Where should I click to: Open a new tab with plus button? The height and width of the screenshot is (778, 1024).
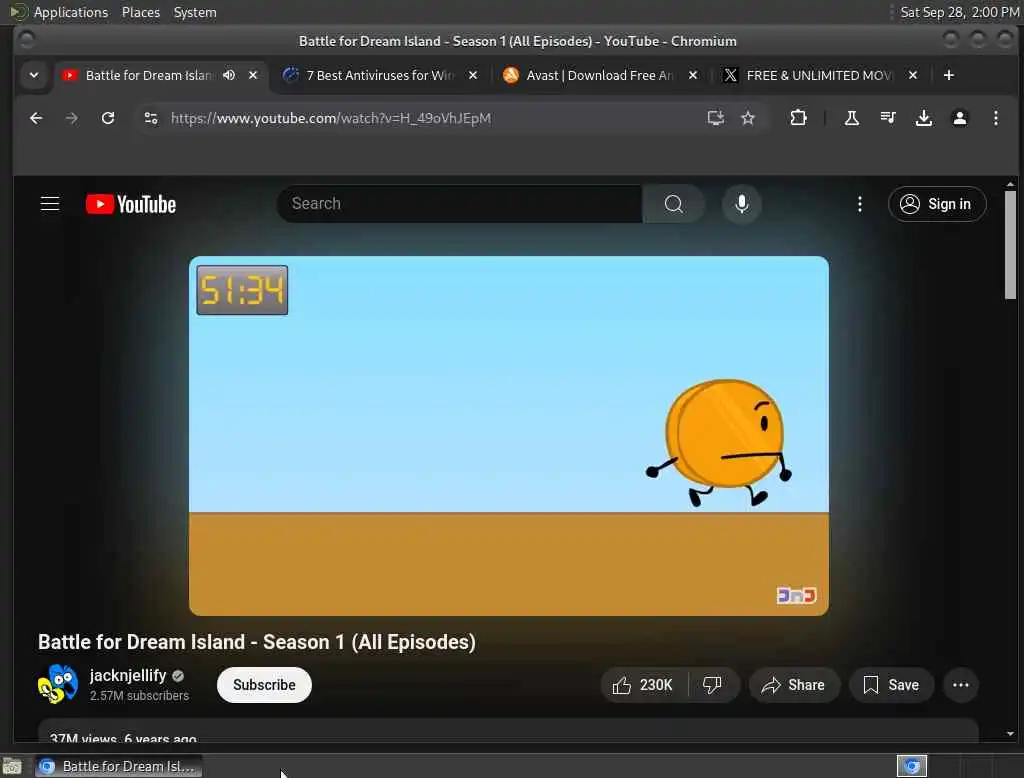point(948,75)
